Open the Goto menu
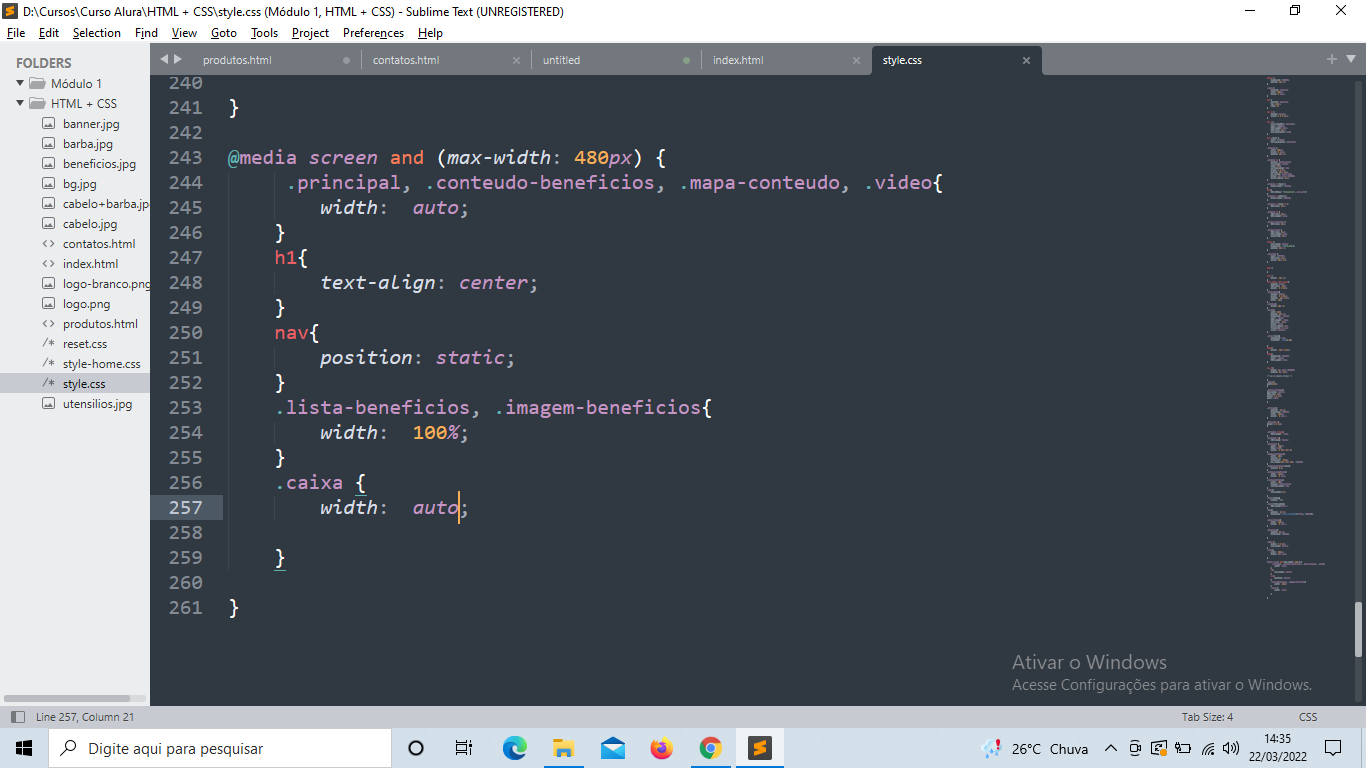Image resolution: width=1366 pixels, height=768 pixels. click(x=224, y=33)
